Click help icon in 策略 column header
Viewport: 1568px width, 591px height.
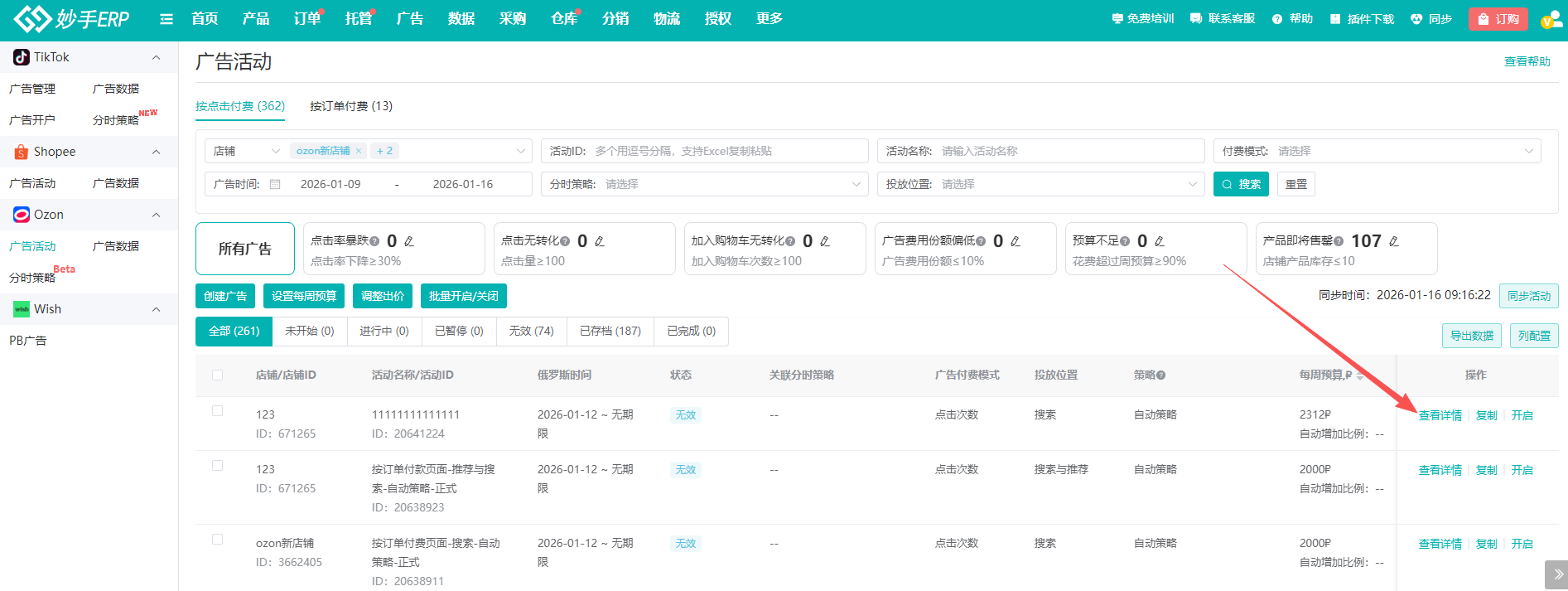click(x=1161, y=375)
